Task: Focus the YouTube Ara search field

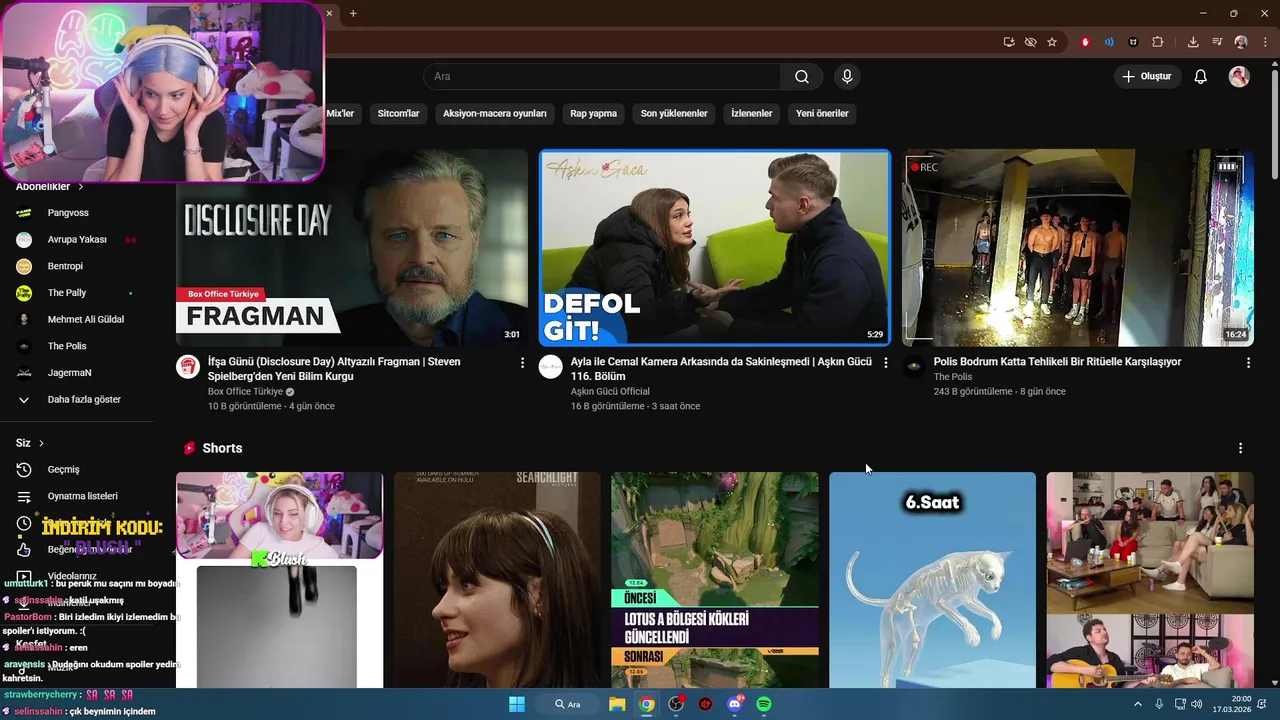Action: (602, 76)
